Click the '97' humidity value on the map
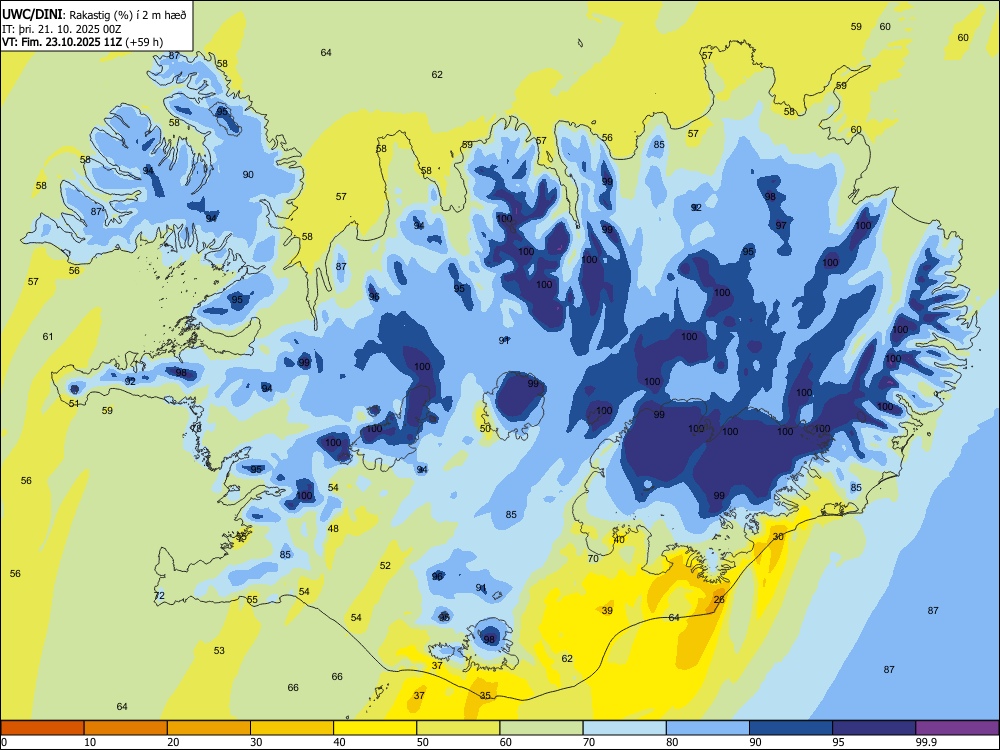1000x750 pixels. 781,225
